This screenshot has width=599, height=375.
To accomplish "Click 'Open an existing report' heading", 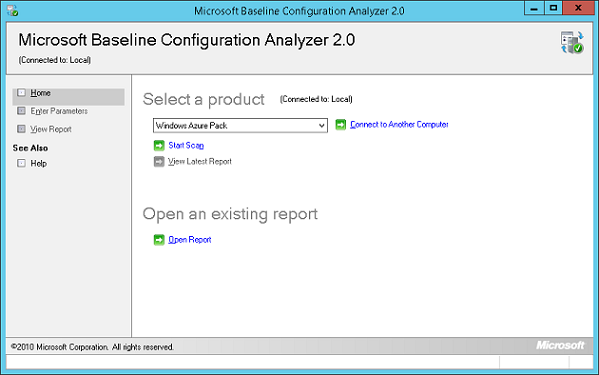I will pos(230,214).
